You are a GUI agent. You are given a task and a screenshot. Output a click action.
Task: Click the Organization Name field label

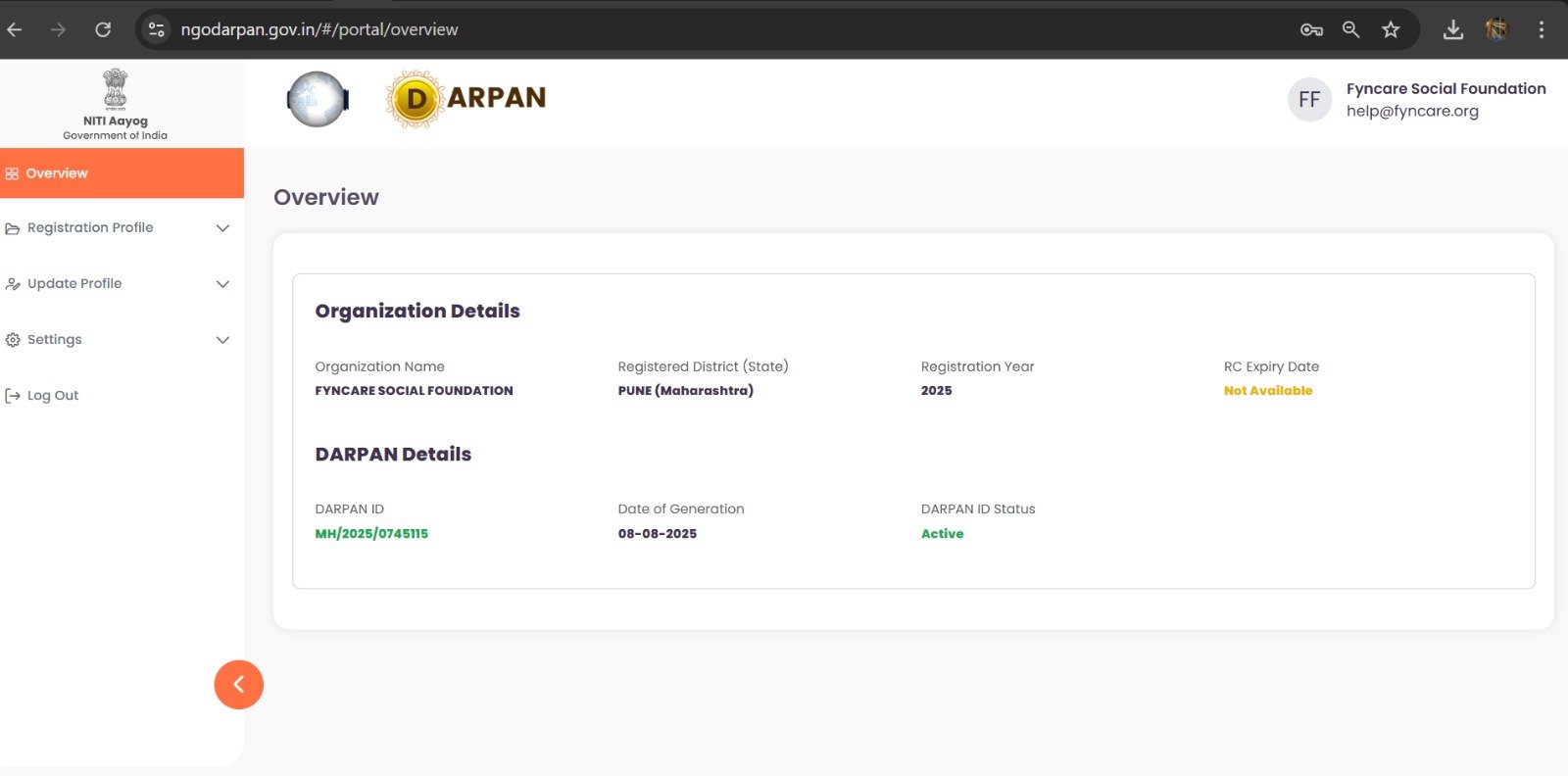pyautogui.click(x=379, y=366)
